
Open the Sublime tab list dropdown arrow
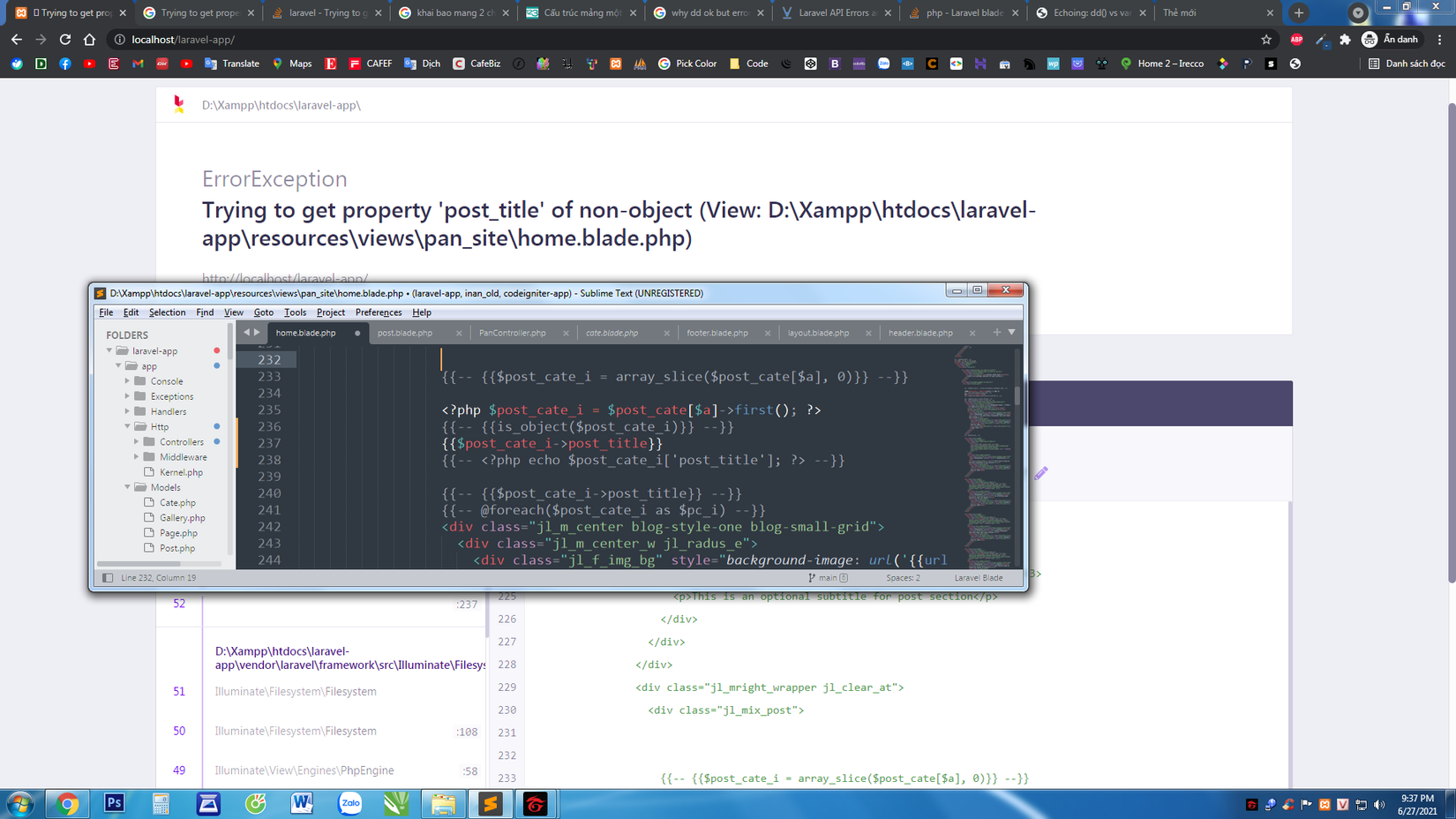point(1011,333)
